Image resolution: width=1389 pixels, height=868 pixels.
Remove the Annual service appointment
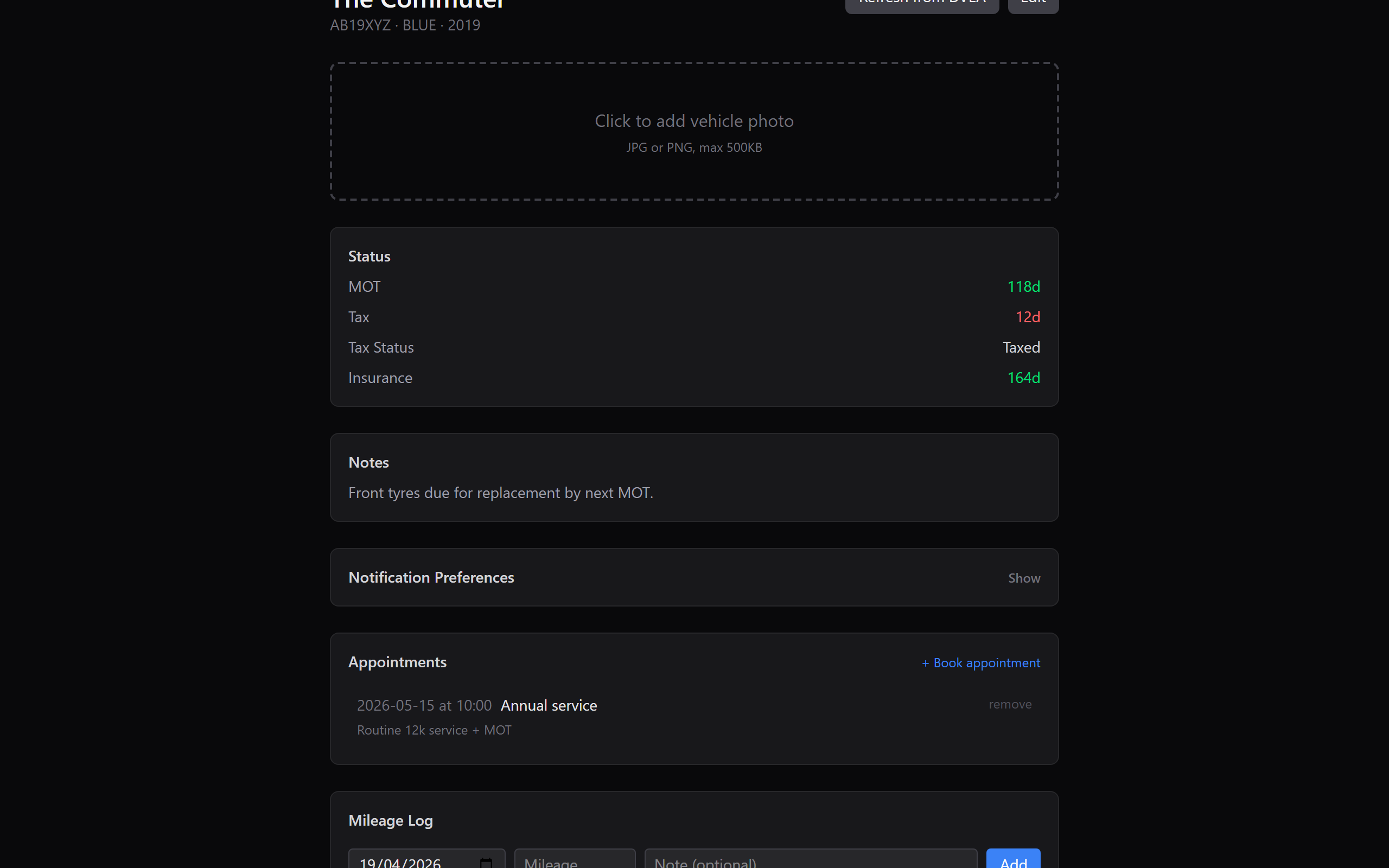(x=1010, y=704)
